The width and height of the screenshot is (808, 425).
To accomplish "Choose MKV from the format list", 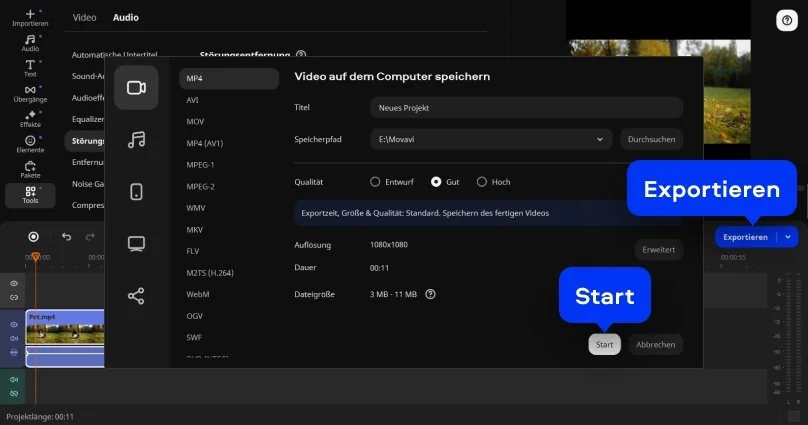I will click(x=195, y=229).
